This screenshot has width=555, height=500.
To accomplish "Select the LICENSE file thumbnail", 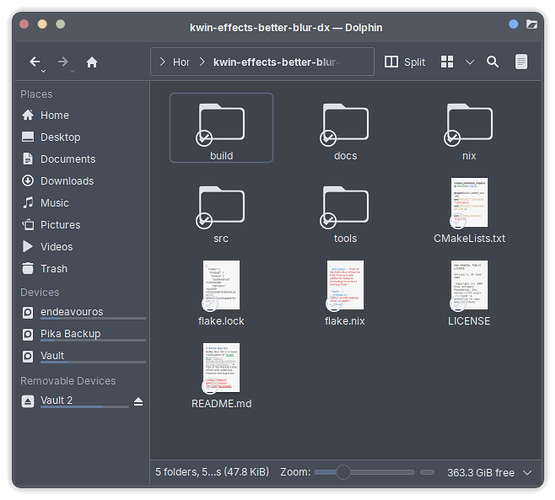I will (469, 285).
